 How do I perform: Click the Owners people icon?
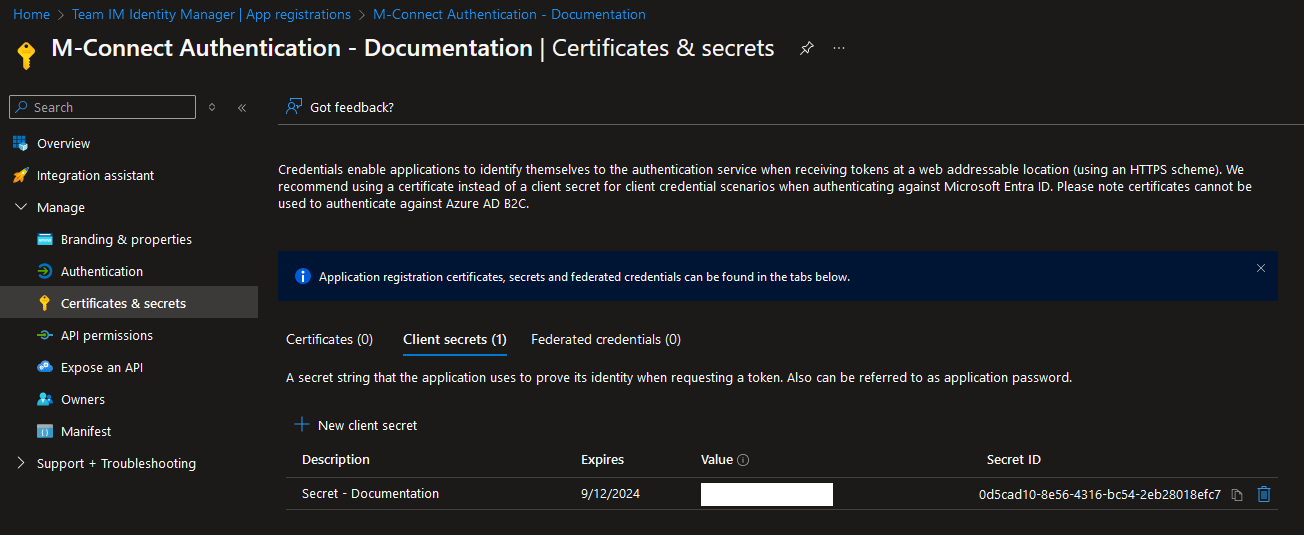44,399
